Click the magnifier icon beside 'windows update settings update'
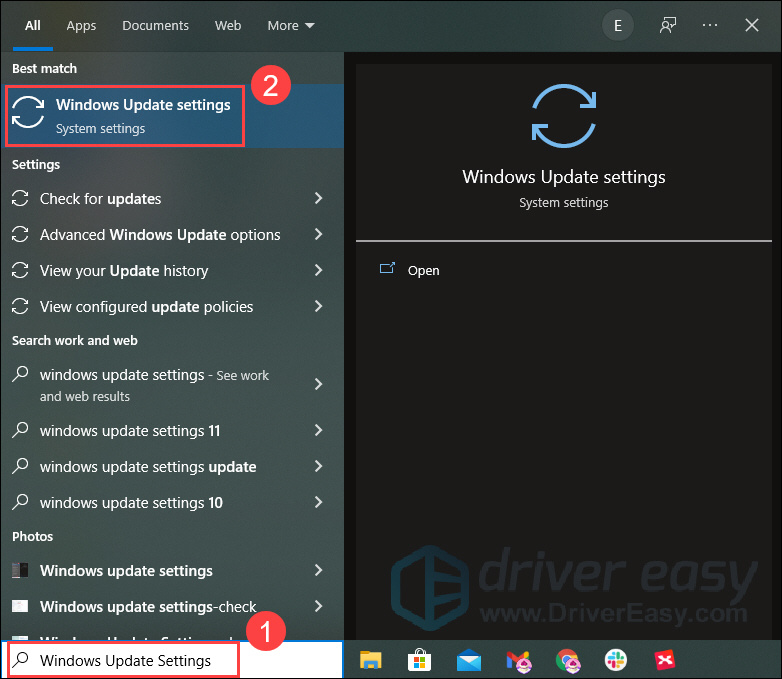The image size is (782, 679). coord(20,465)
